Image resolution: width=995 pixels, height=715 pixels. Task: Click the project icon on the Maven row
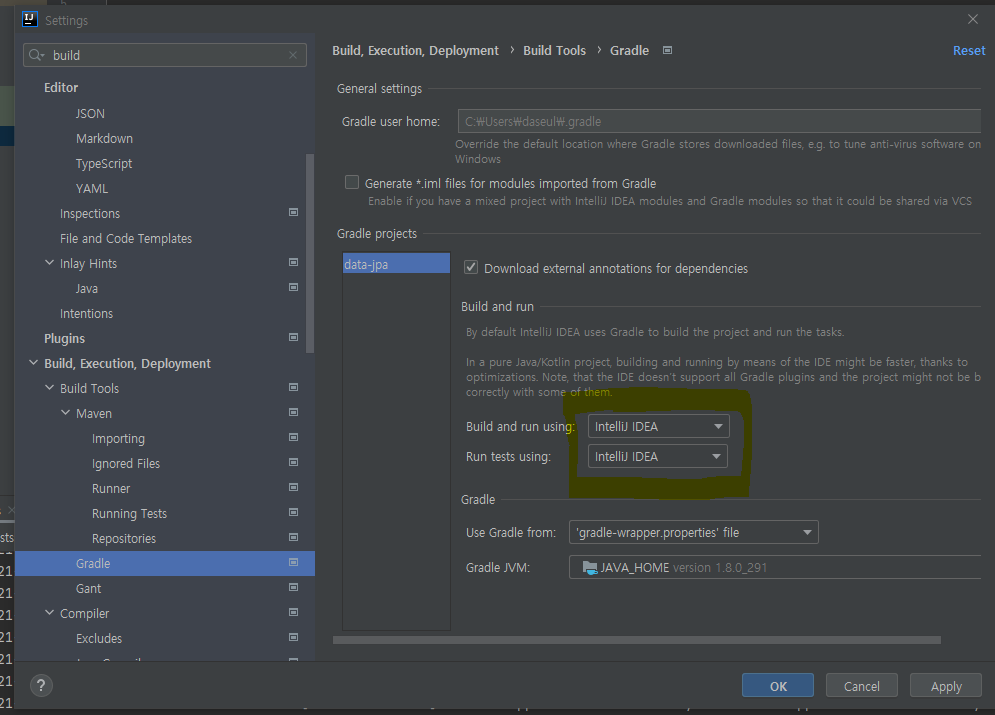coord(293,412)
